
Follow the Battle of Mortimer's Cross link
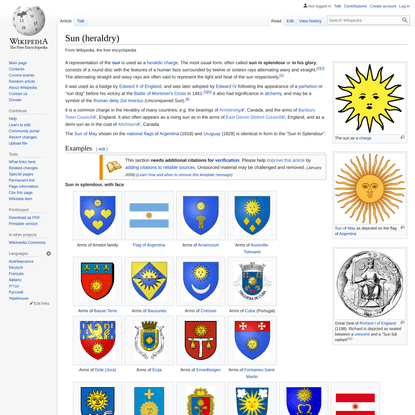[160, 93]
